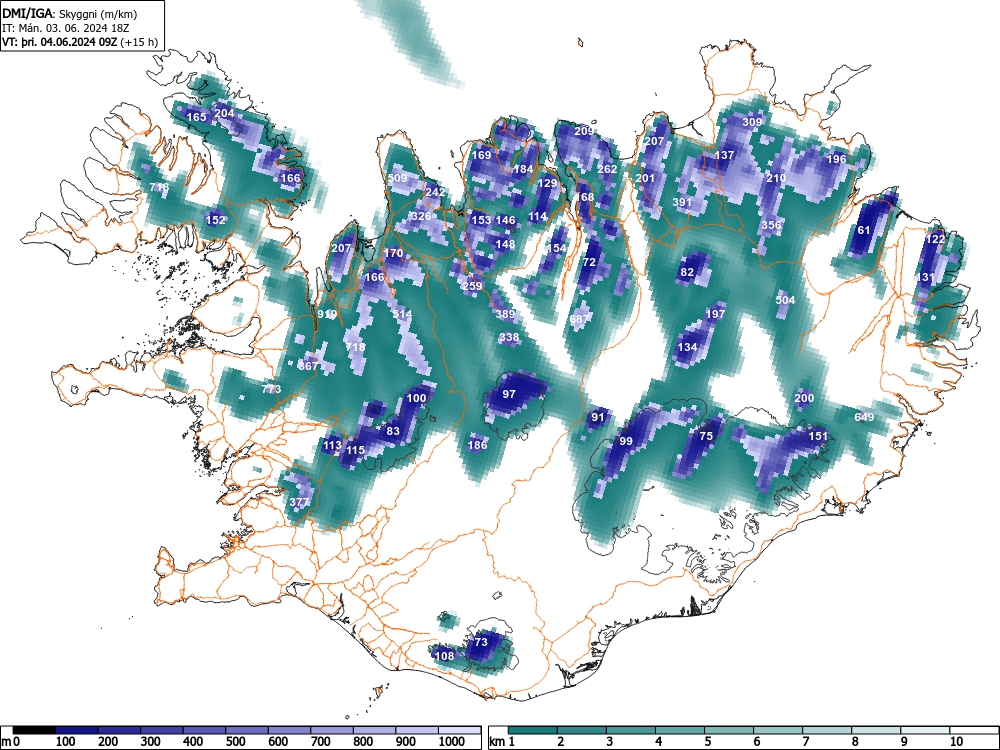Viewport: 1000px width, 750px height.
Task: Click visibility value 83 on the map
Action: (393, 431)
